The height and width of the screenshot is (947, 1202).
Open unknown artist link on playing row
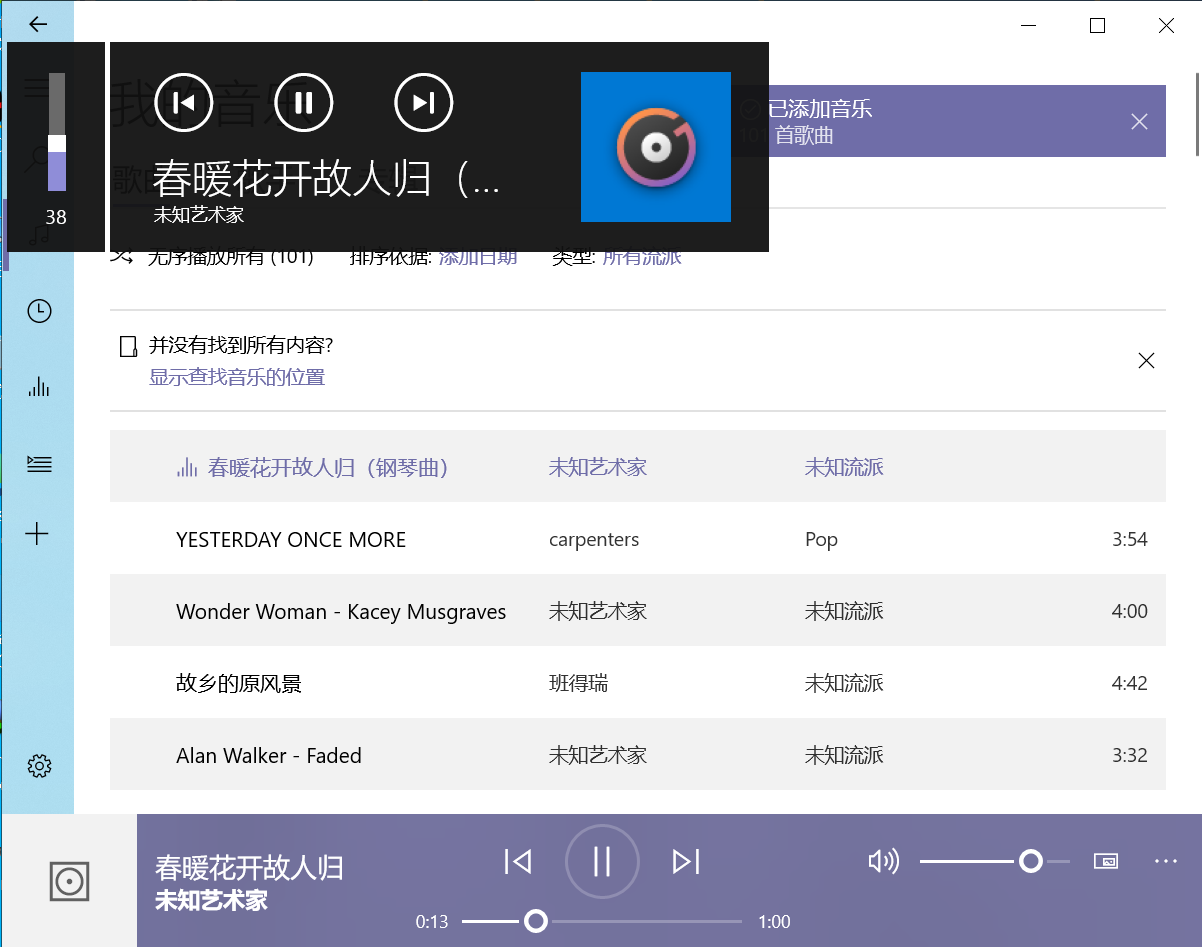point(598,467)
